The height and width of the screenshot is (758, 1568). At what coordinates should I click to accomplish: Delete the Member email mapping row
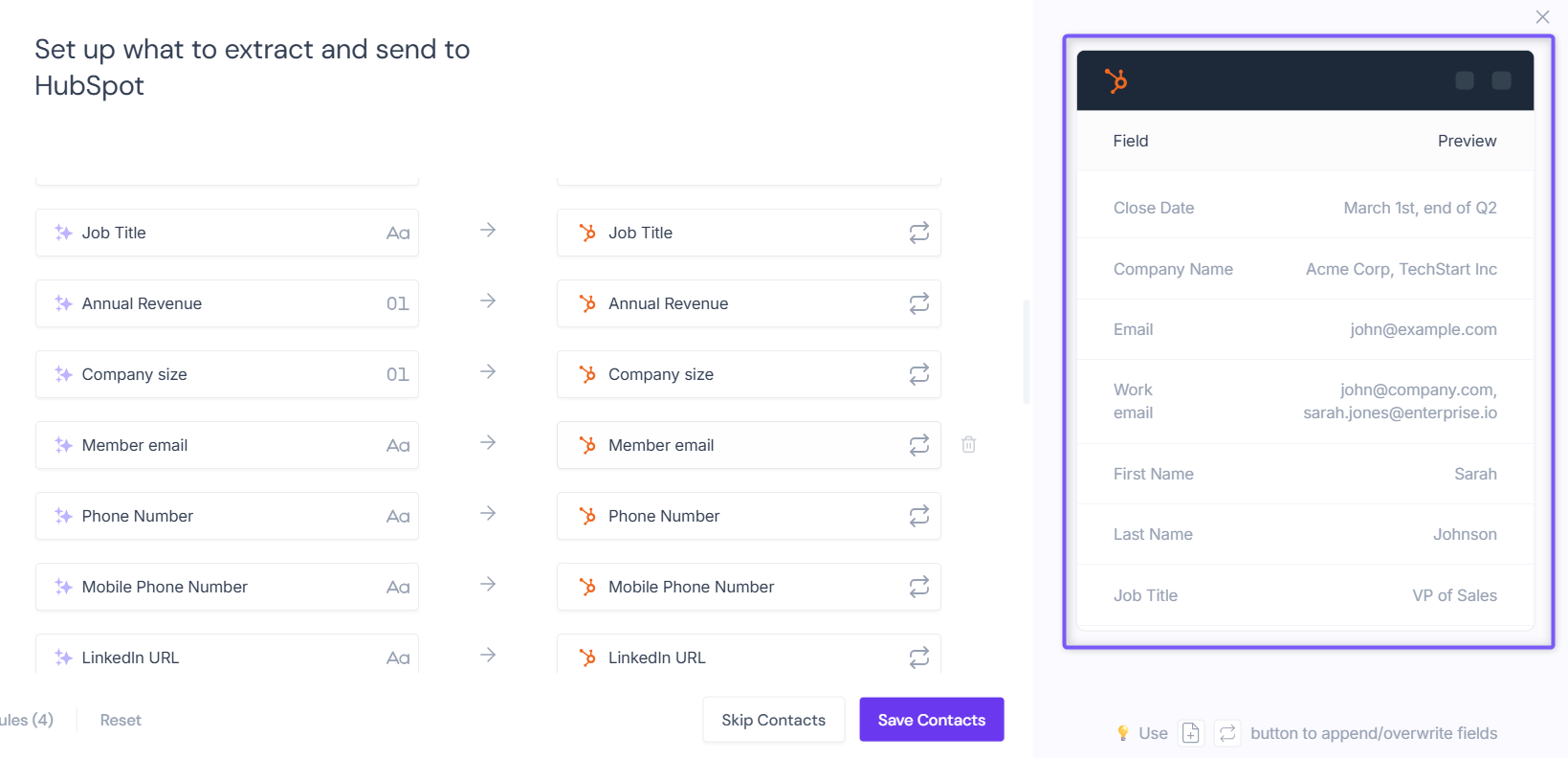[x=968, y=444]
